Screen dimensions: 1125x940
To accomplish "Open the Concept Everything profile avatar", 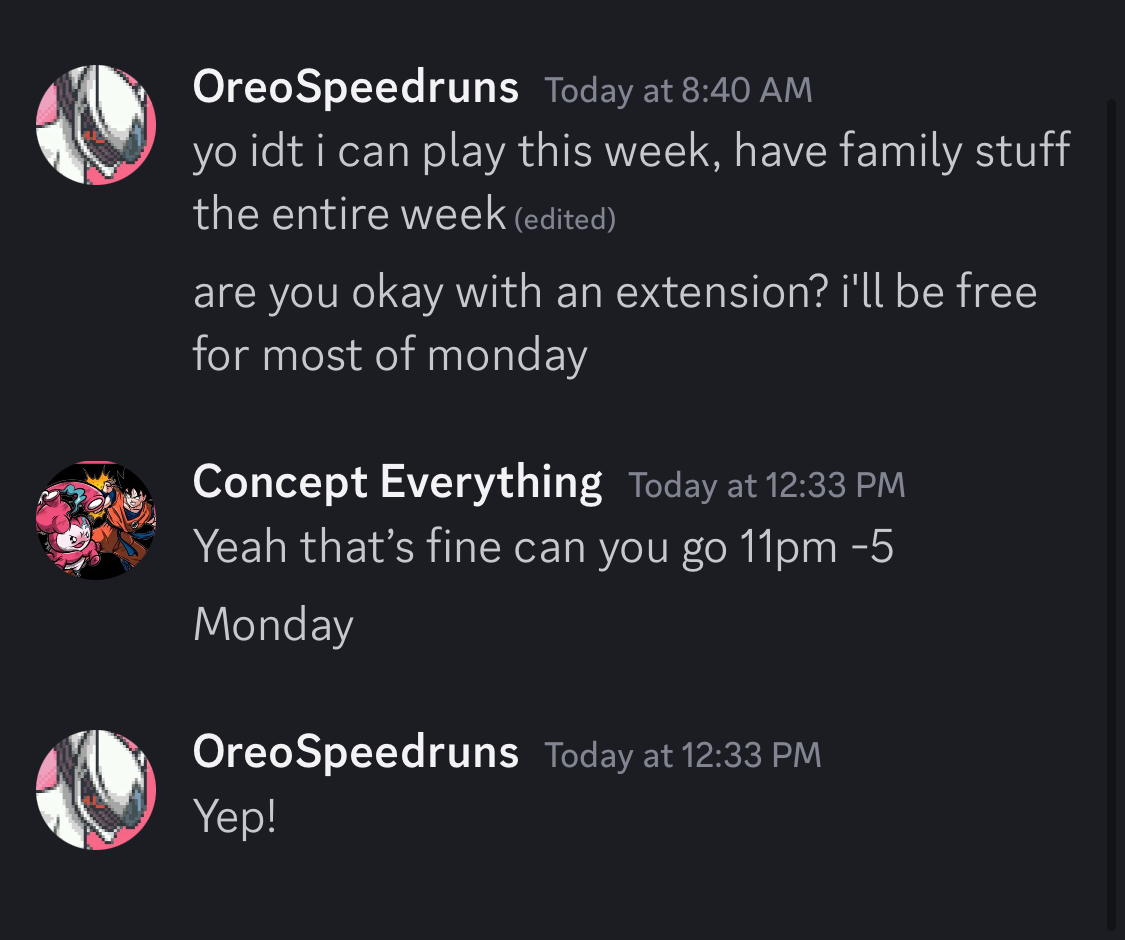I will tap(96, 520).
